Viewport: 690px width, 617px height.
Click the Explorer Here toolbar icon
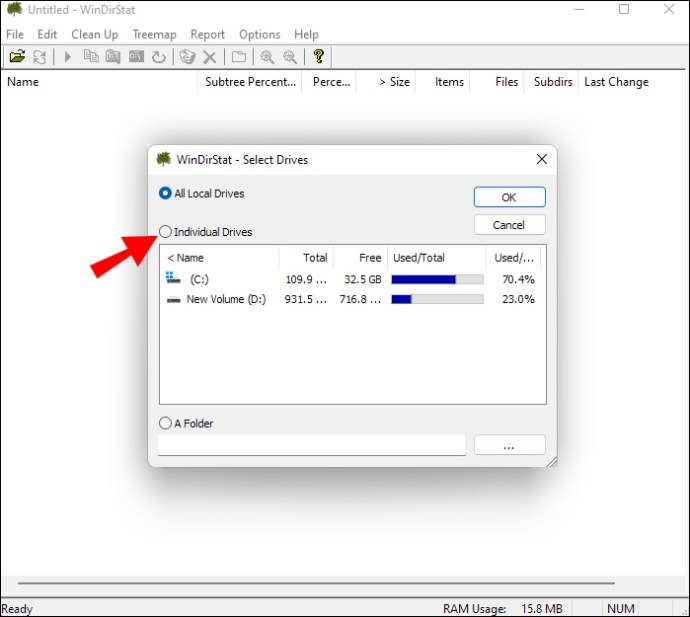pos(113,57)
